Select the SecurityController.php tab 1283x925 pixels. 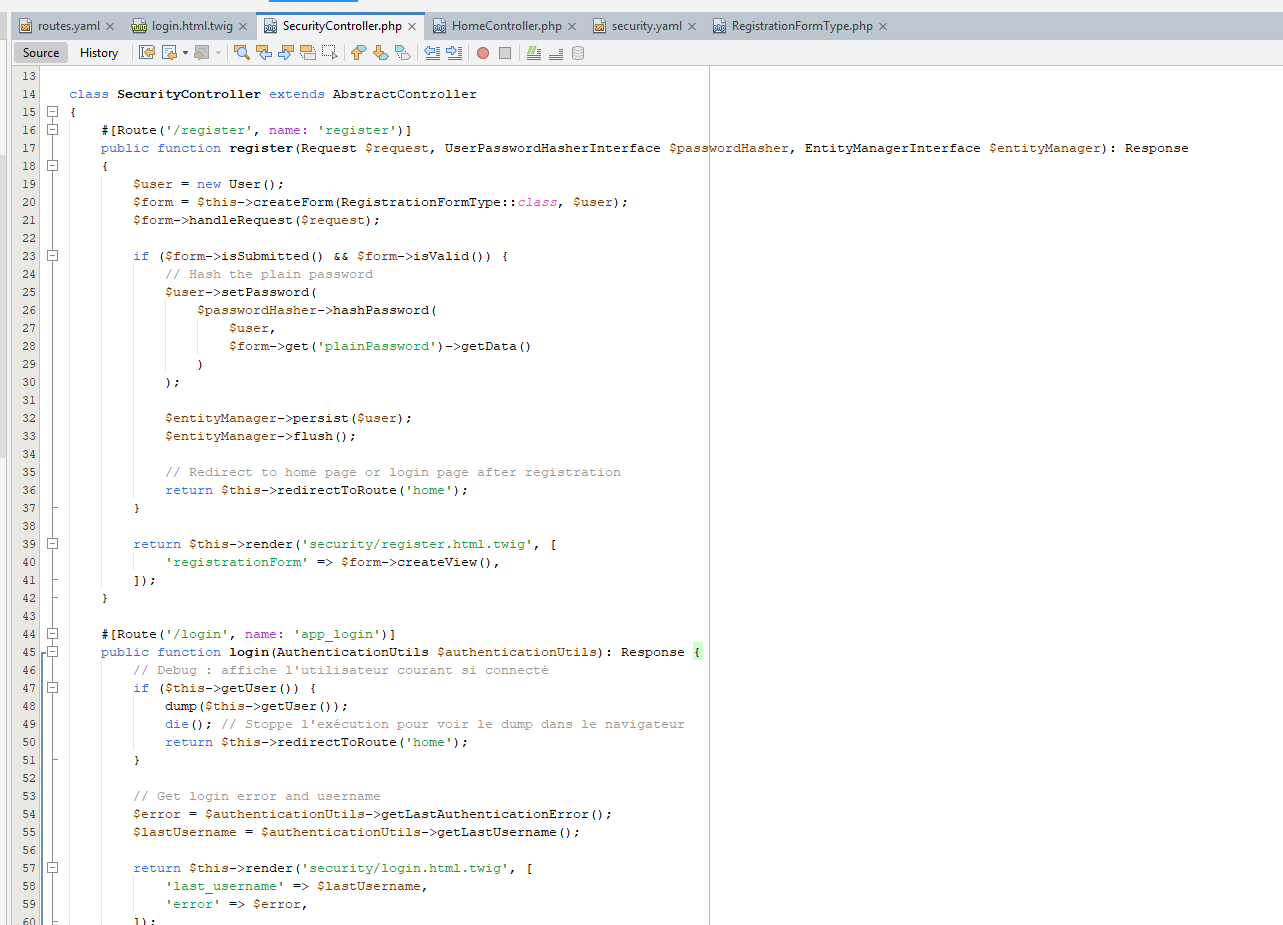coord(342,26)
